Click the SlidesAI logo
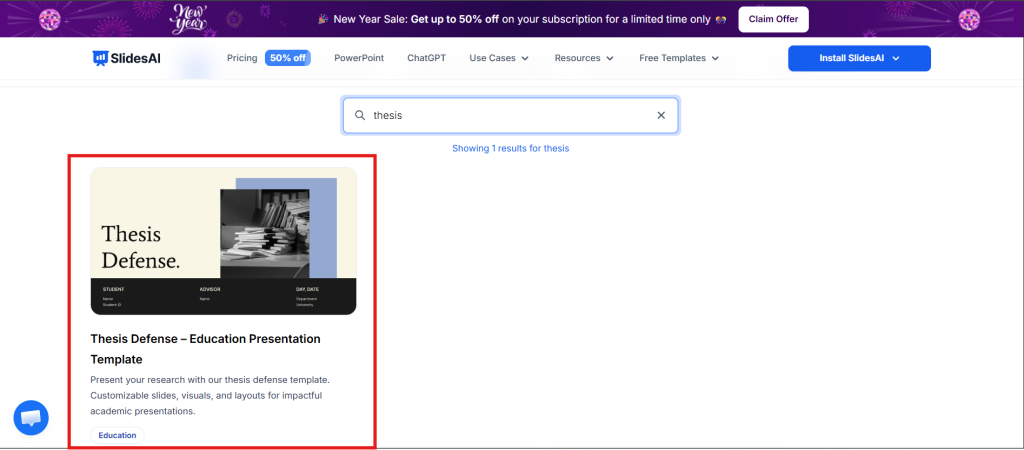This screenshot has height=450, width=1024. tap(125, 58)
